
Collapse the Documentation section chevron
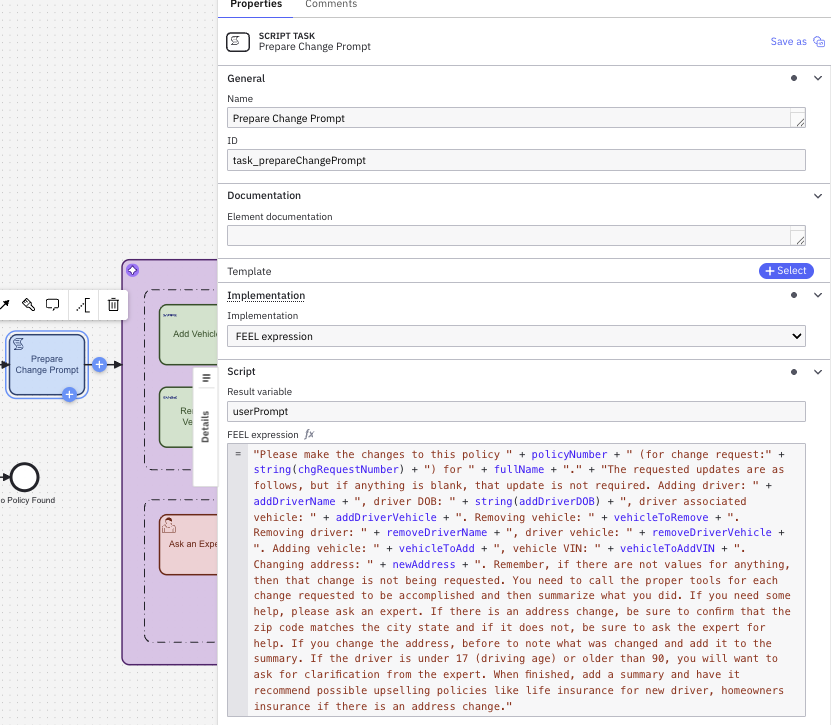(818, 196)
